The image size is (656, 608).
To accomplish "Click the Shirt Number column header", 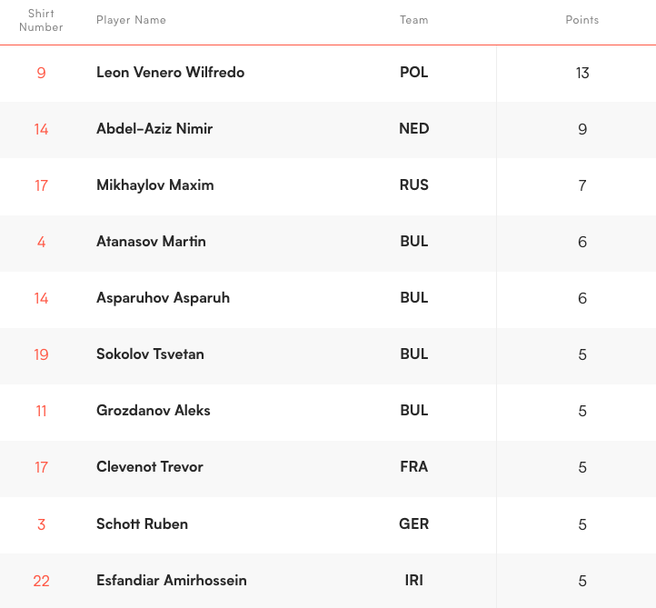I will click(x=41, y=21).
